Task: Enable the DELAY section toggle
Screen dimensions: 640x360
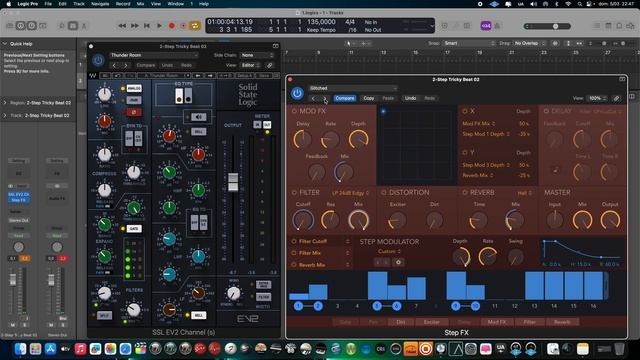Action: click(x=546, y=111)
